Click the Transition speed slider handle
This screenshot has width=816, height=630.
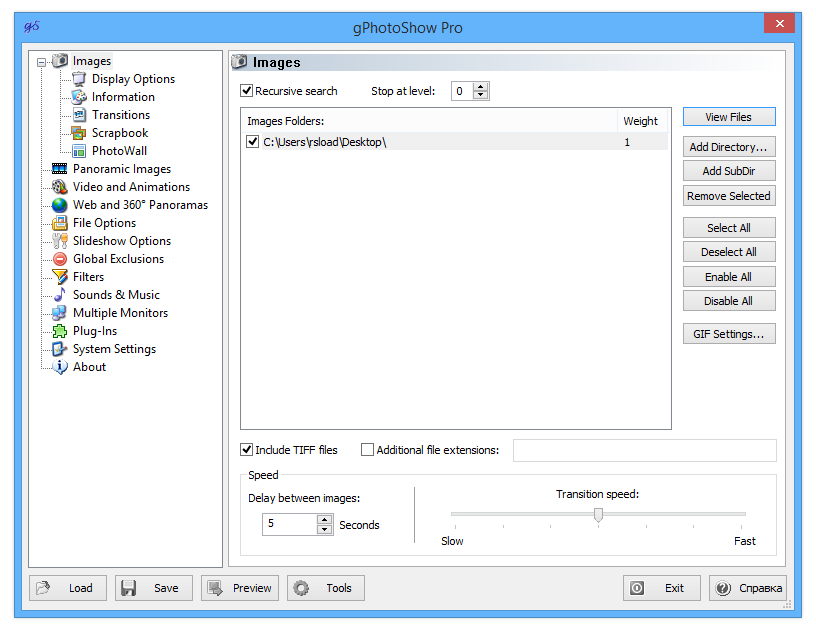point(598,515)
